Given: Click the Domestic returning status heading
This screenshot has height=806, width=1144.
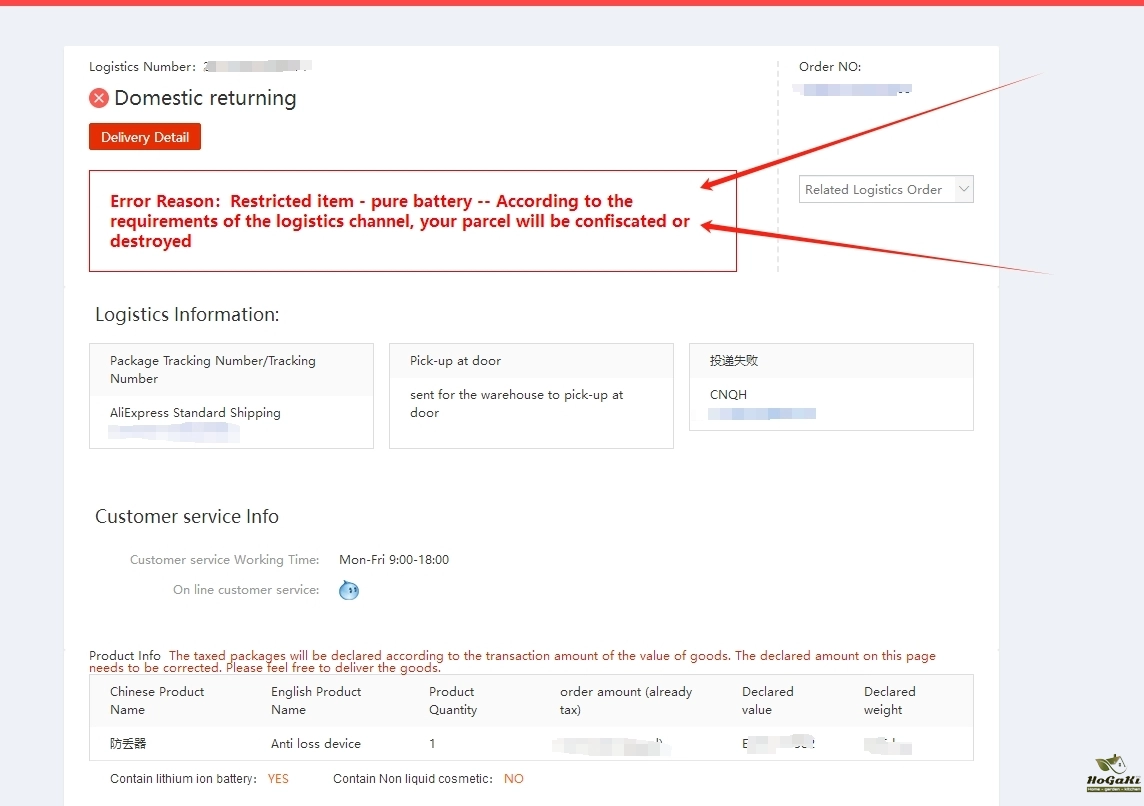Looking at the screenshot, I should click(205, 98).
